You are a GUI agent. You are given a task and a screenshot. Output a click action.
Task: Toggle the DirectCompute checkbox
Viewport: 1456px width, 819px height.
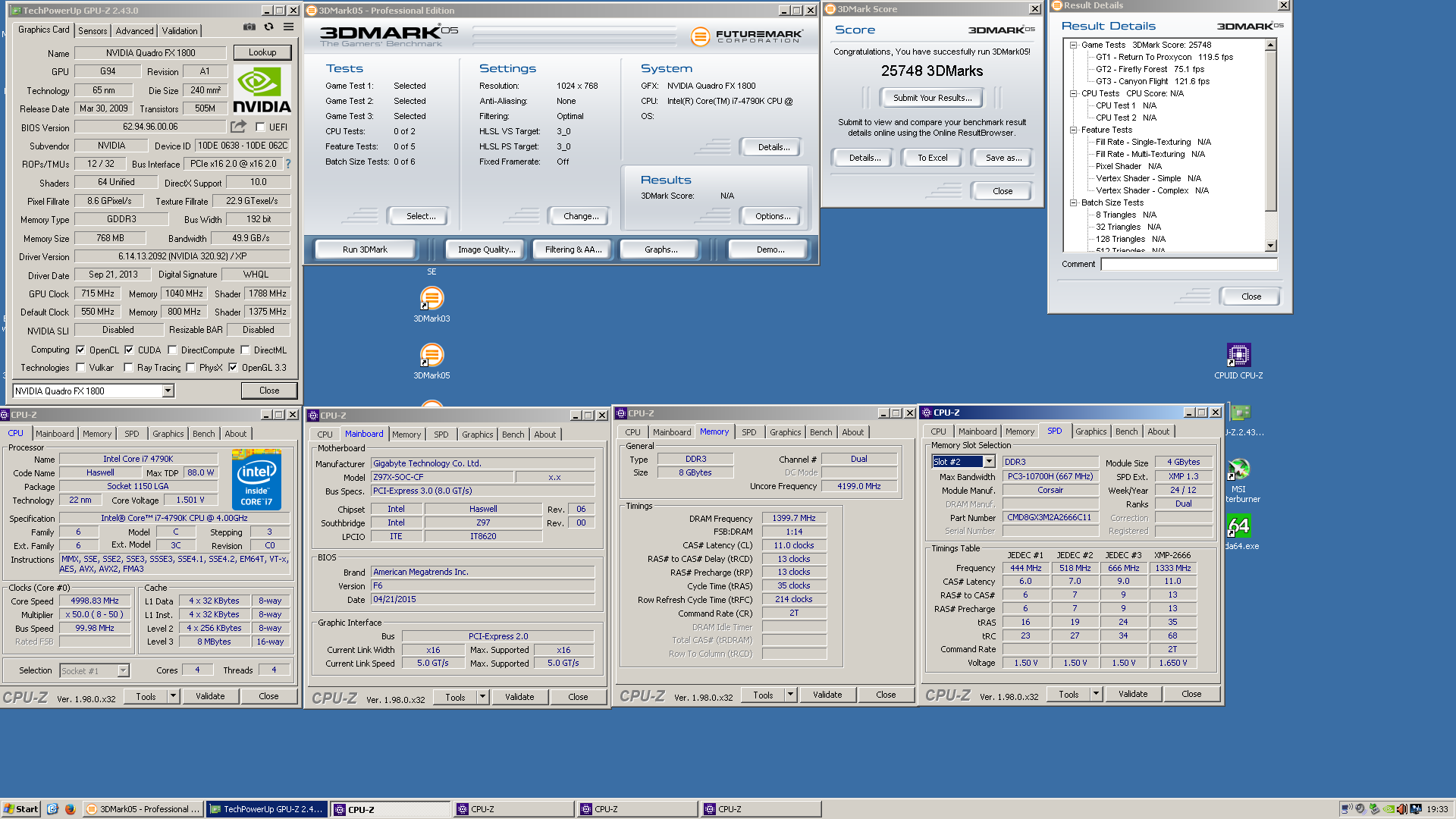coord(172,350)
